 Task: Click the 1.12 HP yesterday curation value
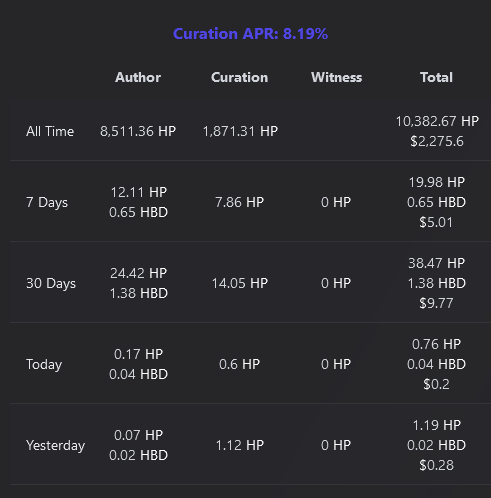240,445
